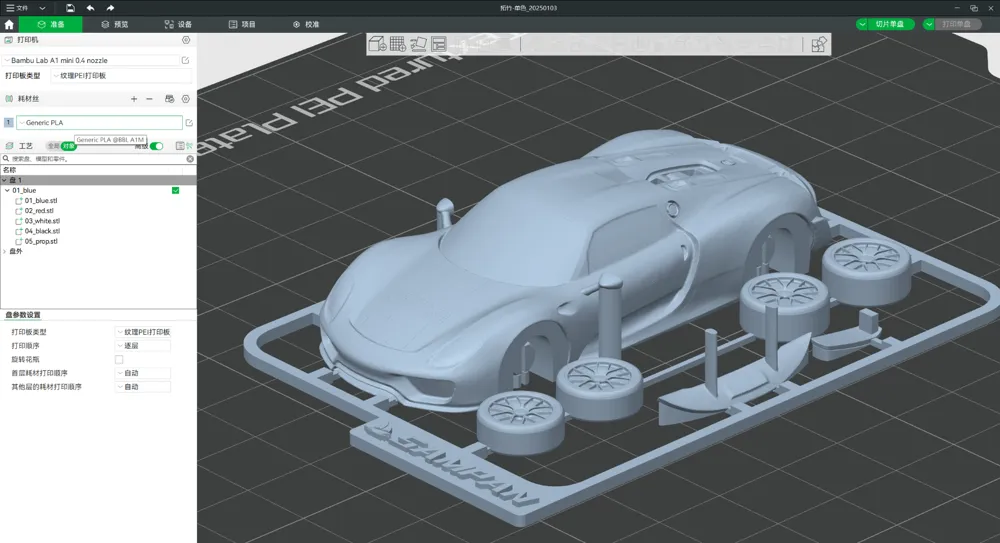1000x543 pixels.
Task: Click the object search input field
Action: pyautogui.click(x=98, y=159)
